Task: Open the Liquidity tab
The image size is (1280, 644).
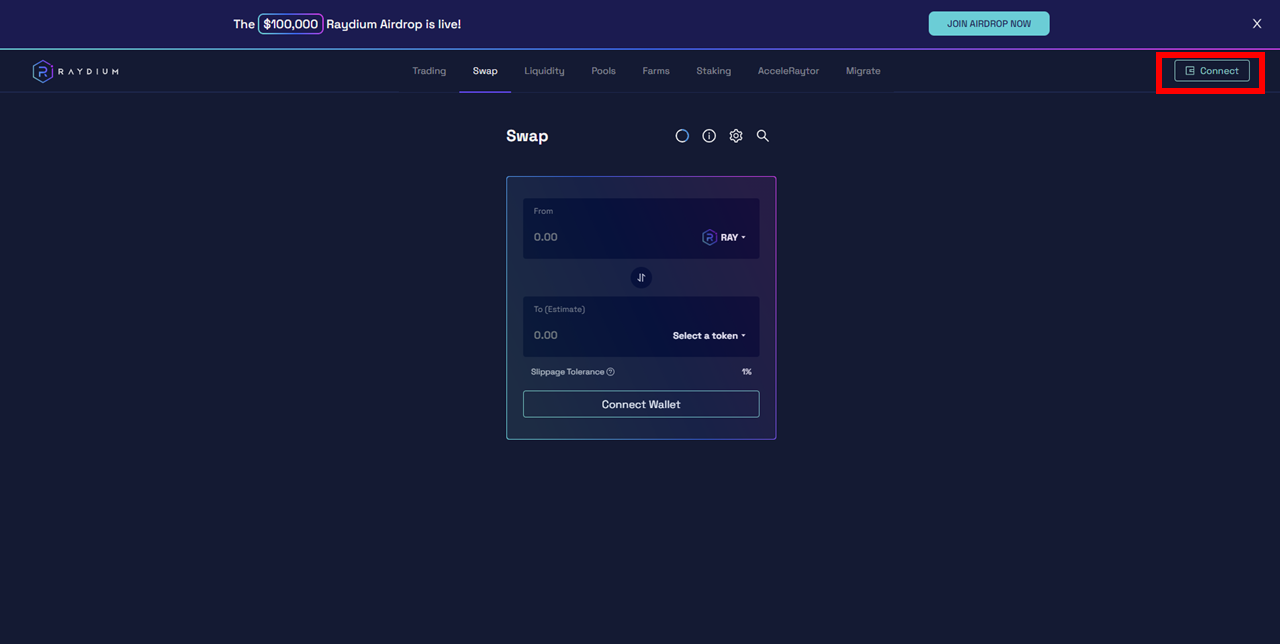Action: 544,71
